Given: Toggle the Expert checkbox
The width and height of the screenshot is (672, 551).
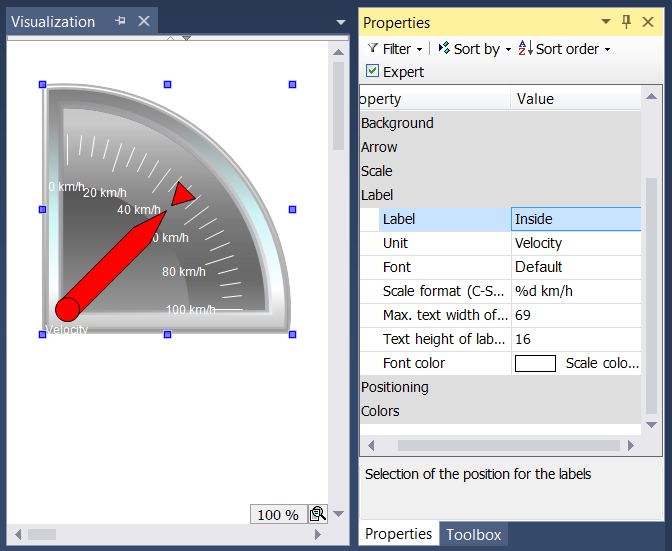Looking at the screenshot, I should [372, 71].
